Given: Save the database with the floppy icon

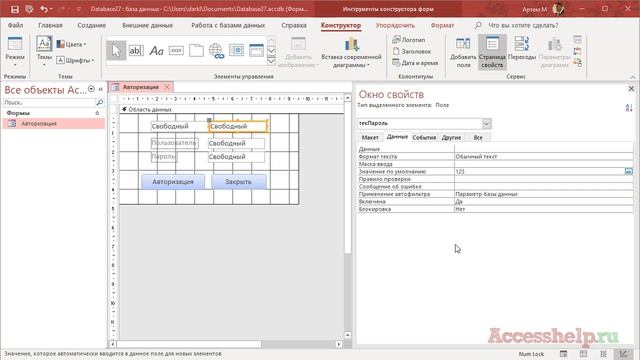Looking at the screenshot, I should coord(15,9).
